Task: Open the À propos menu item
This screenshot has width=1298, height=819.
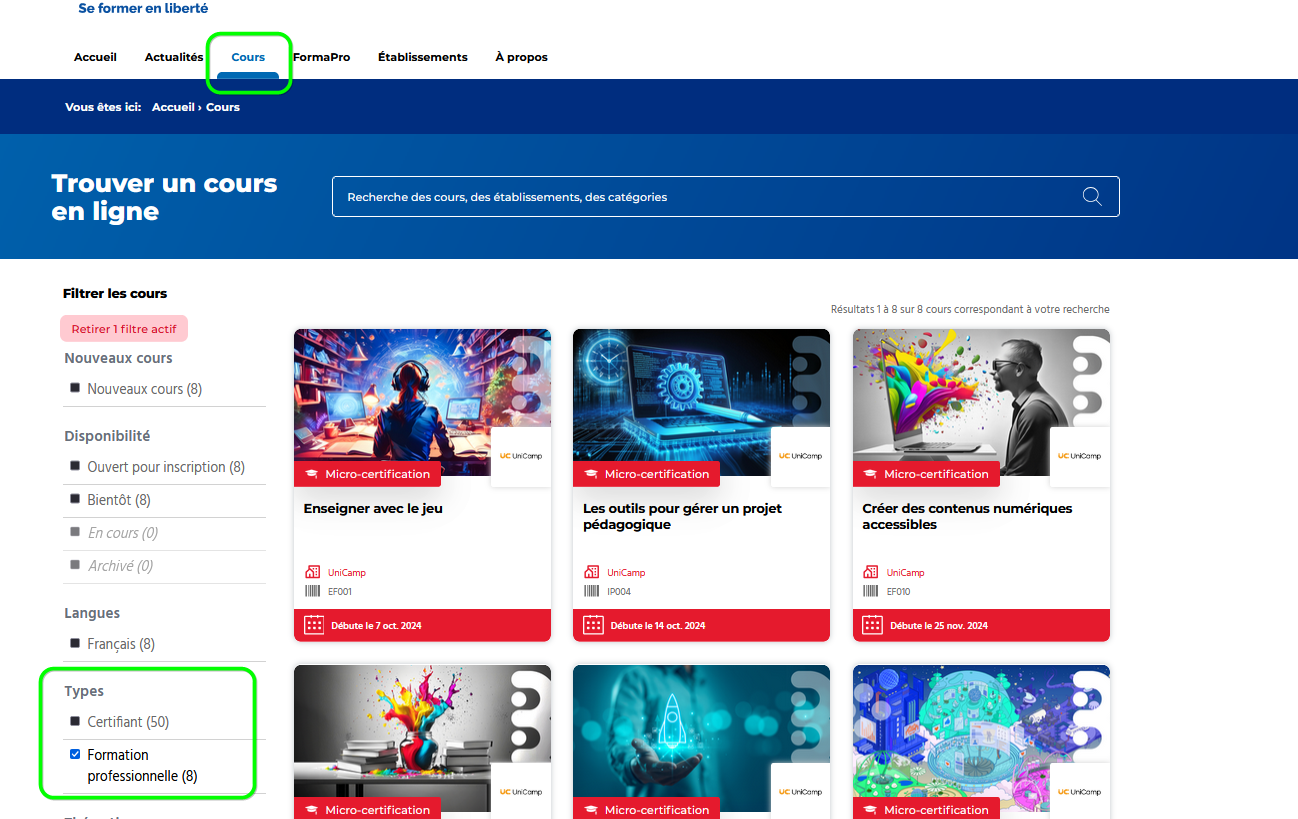Action: pyautogui.click(x=521, y=57)
